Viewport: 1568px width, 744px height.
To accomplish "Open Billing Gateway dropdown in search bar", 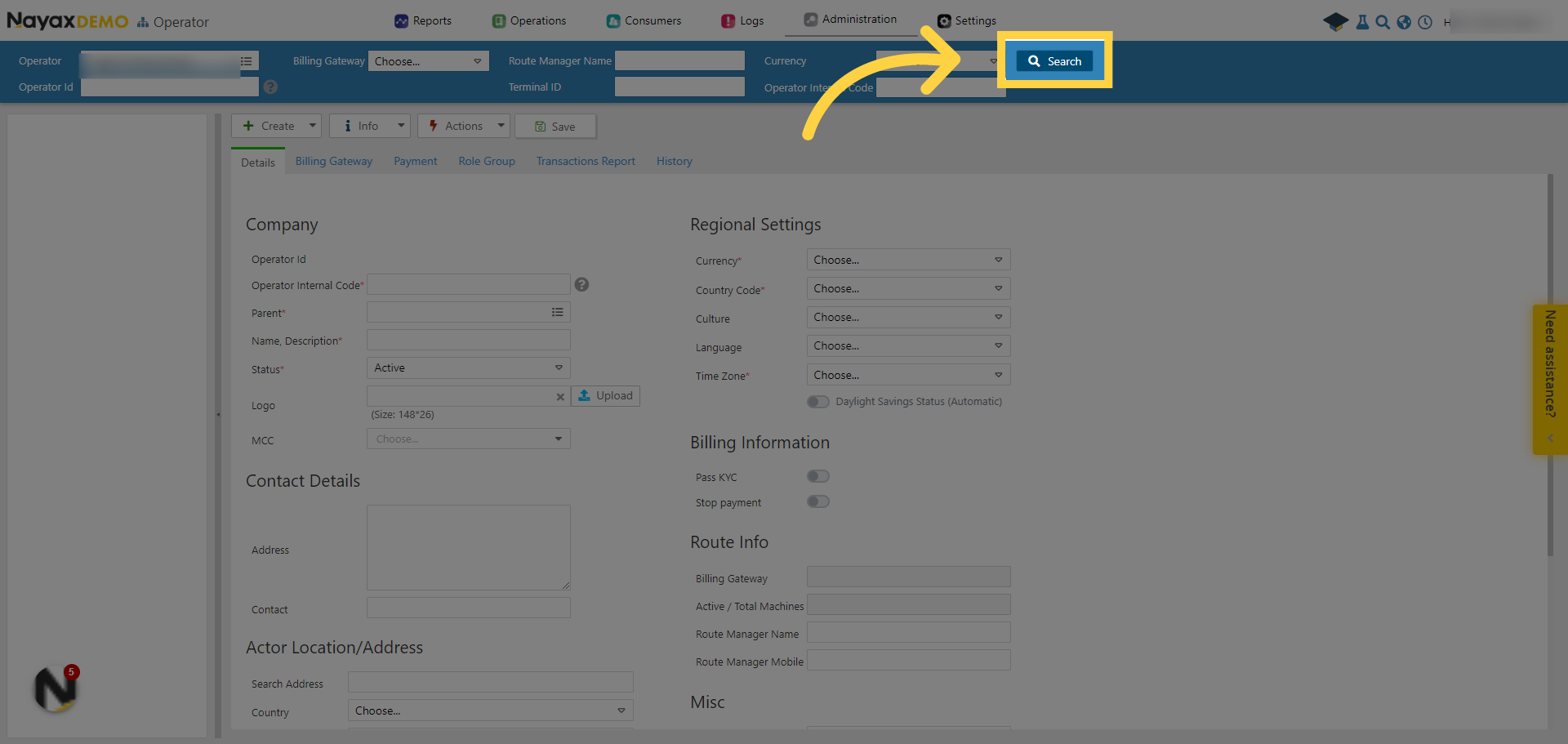I will click(429, 61).
